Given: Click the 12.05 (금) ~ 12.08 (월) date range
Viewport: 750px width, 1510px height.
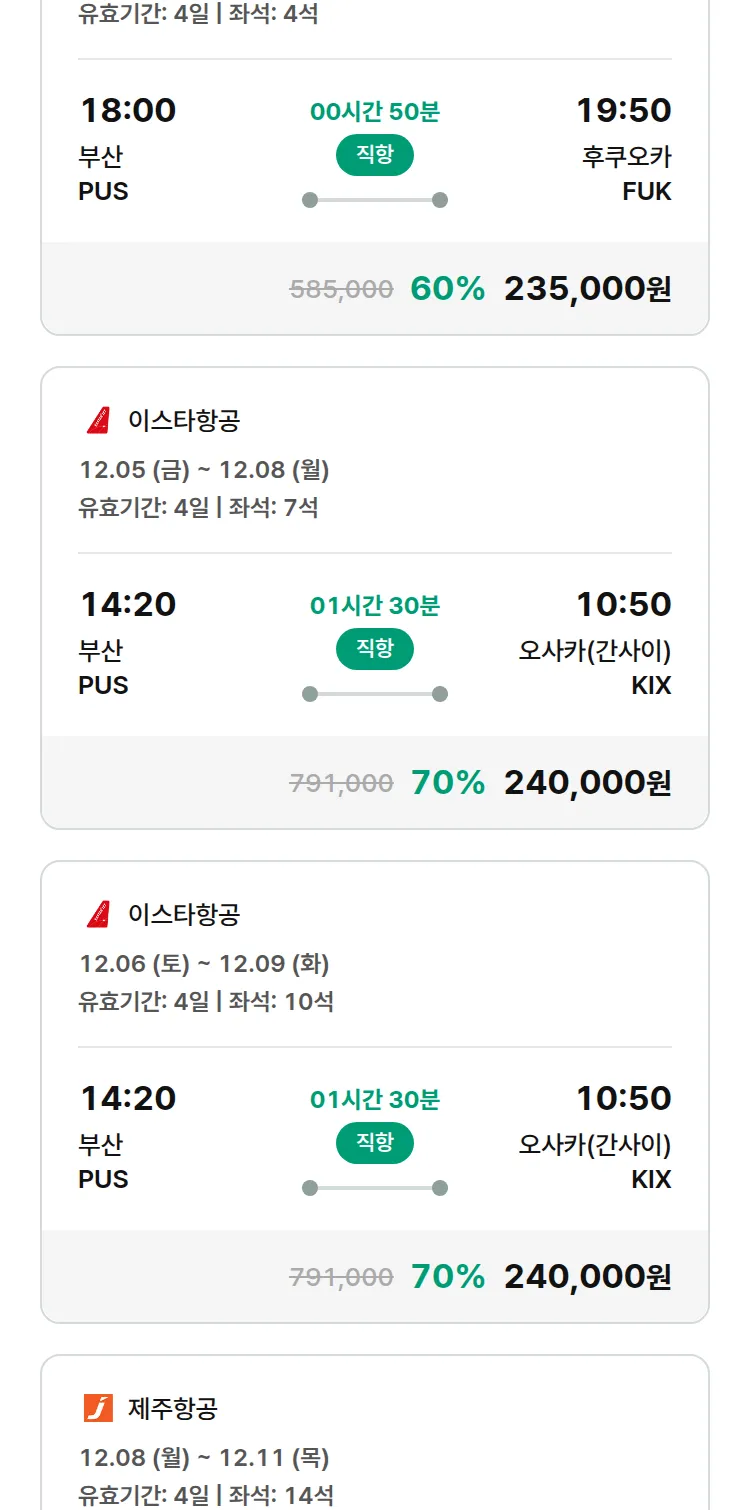Looking at the screenshot, I should click(x=204, y=470).
